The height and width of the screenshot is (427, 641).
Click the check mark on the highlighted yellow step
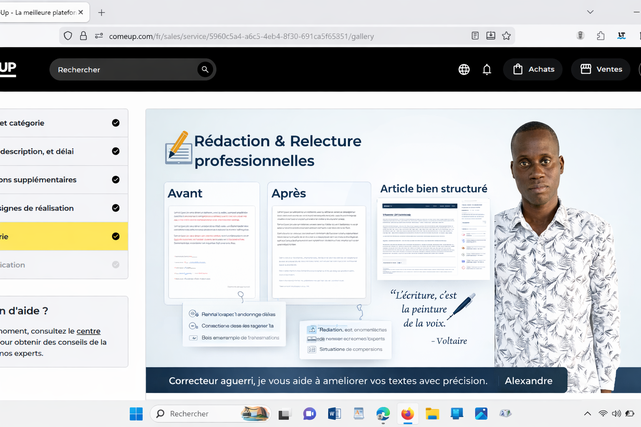tap(116, 237)
